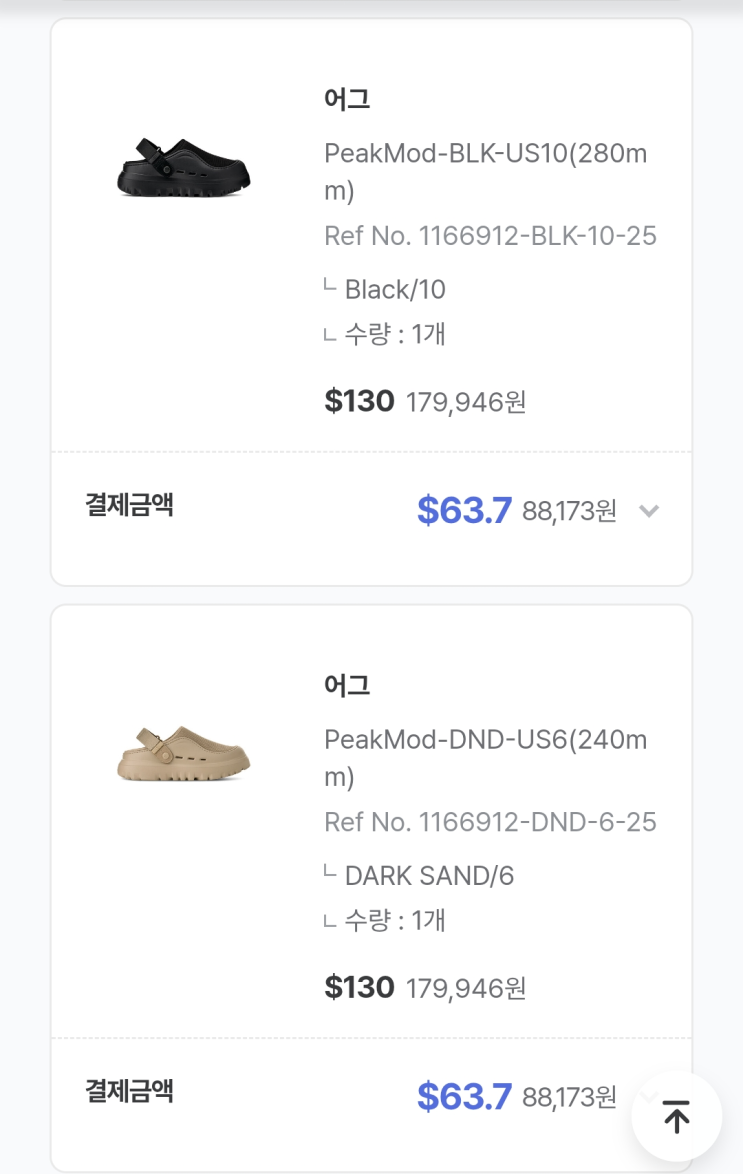Open the black PeakMod clog thumbnail

183,169
